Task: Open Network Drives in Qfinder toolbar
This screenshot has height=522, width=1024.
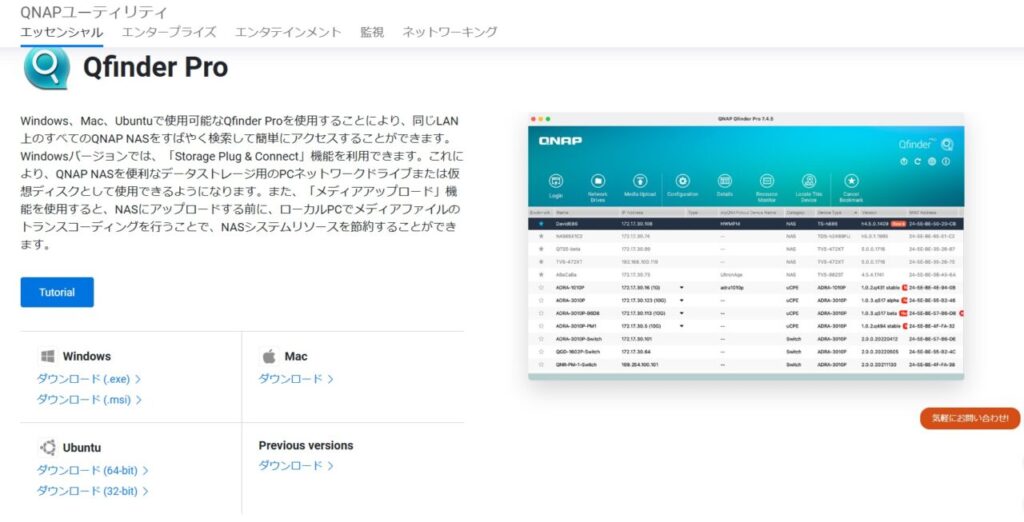Action: point(598,181)
